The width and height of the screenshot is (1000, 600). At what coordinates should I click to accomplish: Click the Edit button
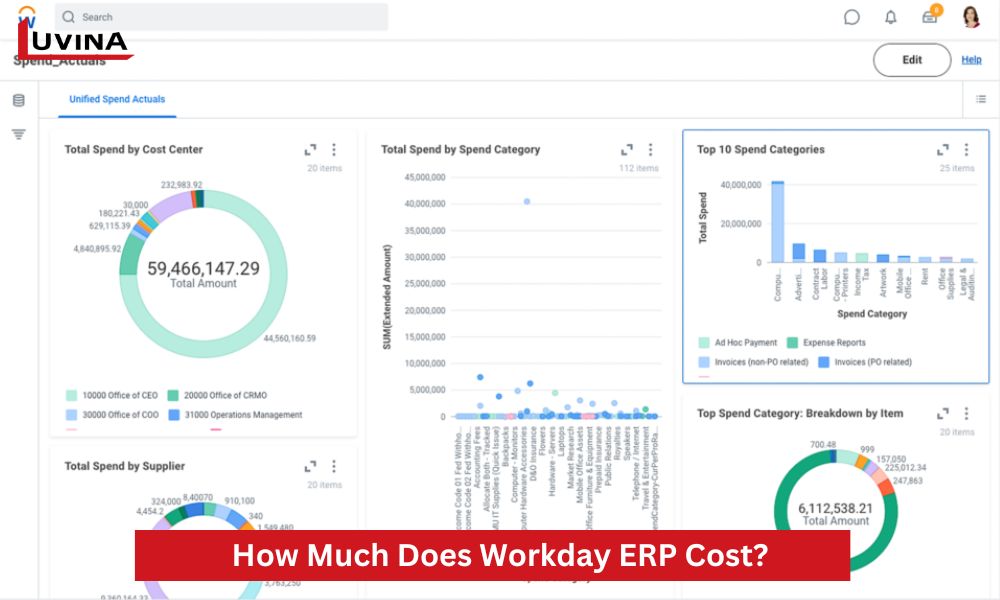[x=912, y=60]
